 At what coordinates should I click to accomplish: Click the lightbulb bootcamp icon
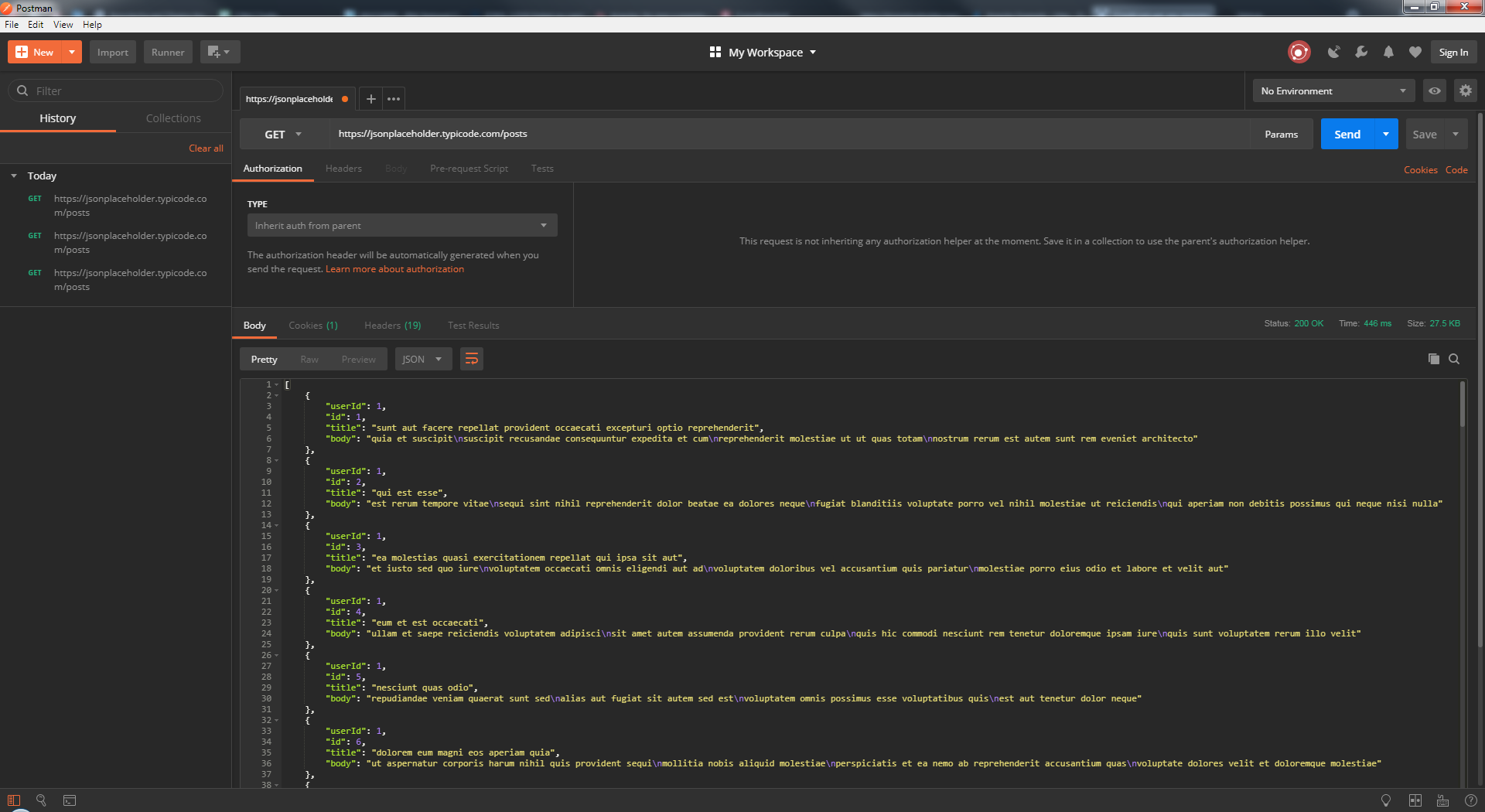tap(1386, 800)
